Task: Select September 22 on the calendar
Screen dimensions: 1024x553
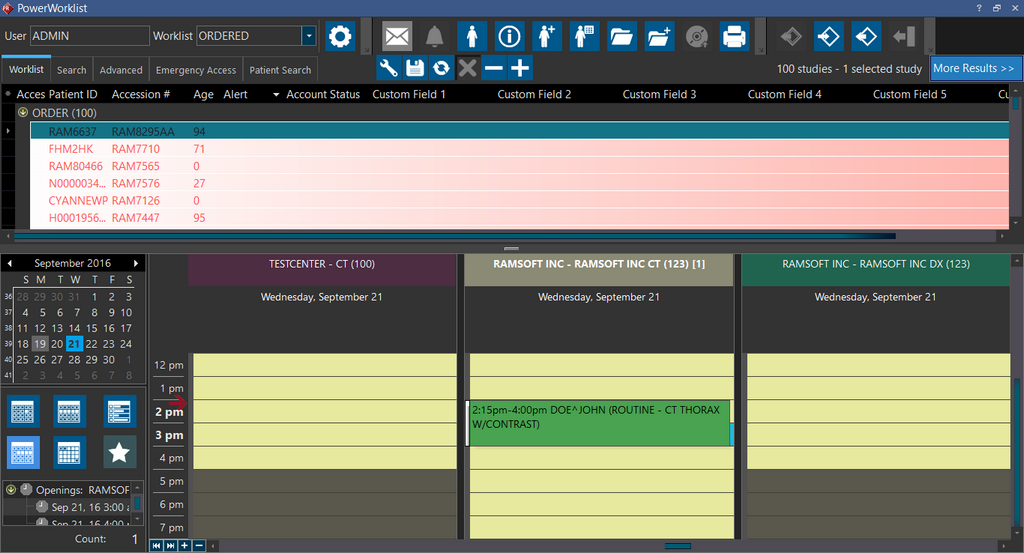Action: click(91, 344)
